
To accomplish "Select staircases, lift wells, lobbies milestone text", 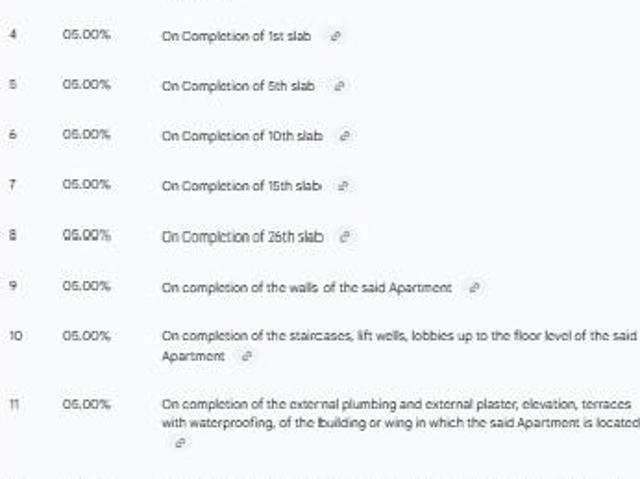I will pyautogui.click(x=398, y=336).
